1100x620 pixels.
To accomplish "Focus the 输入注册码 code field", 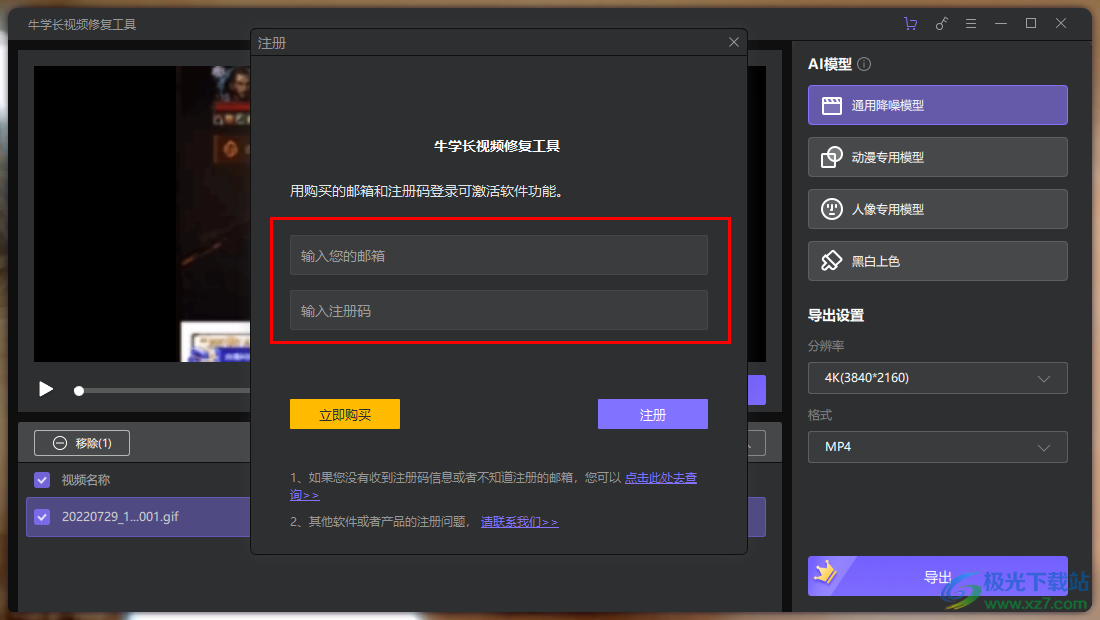I will coord(499,310).
